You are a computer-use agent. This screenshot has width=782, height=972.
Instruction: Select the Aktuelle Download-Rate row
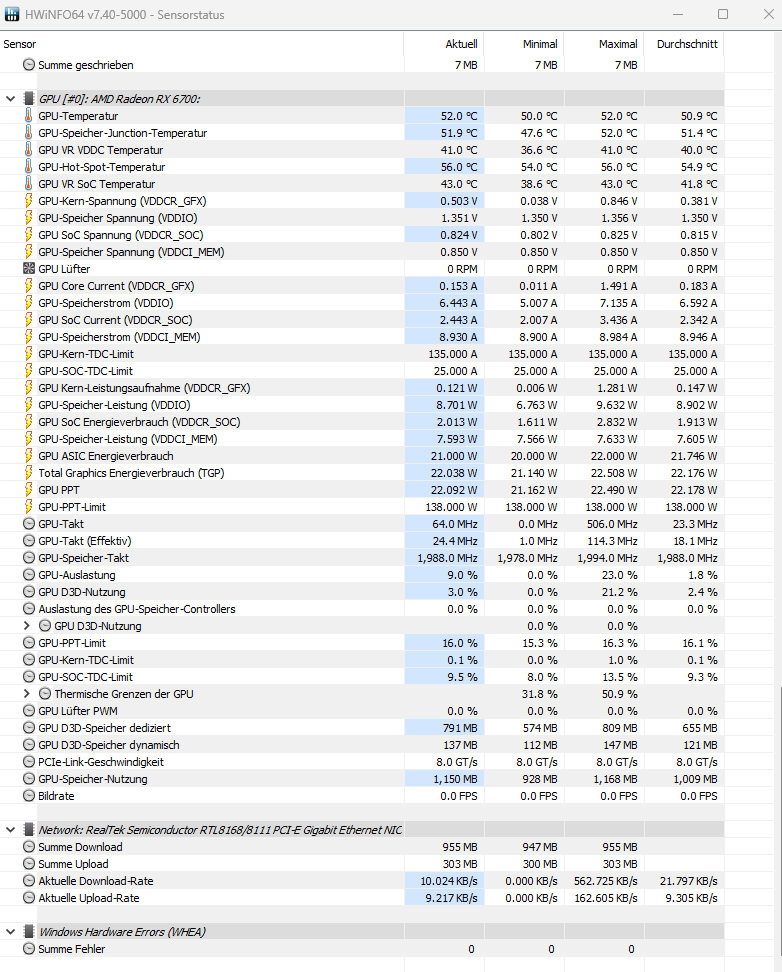[x=362, y=881]
